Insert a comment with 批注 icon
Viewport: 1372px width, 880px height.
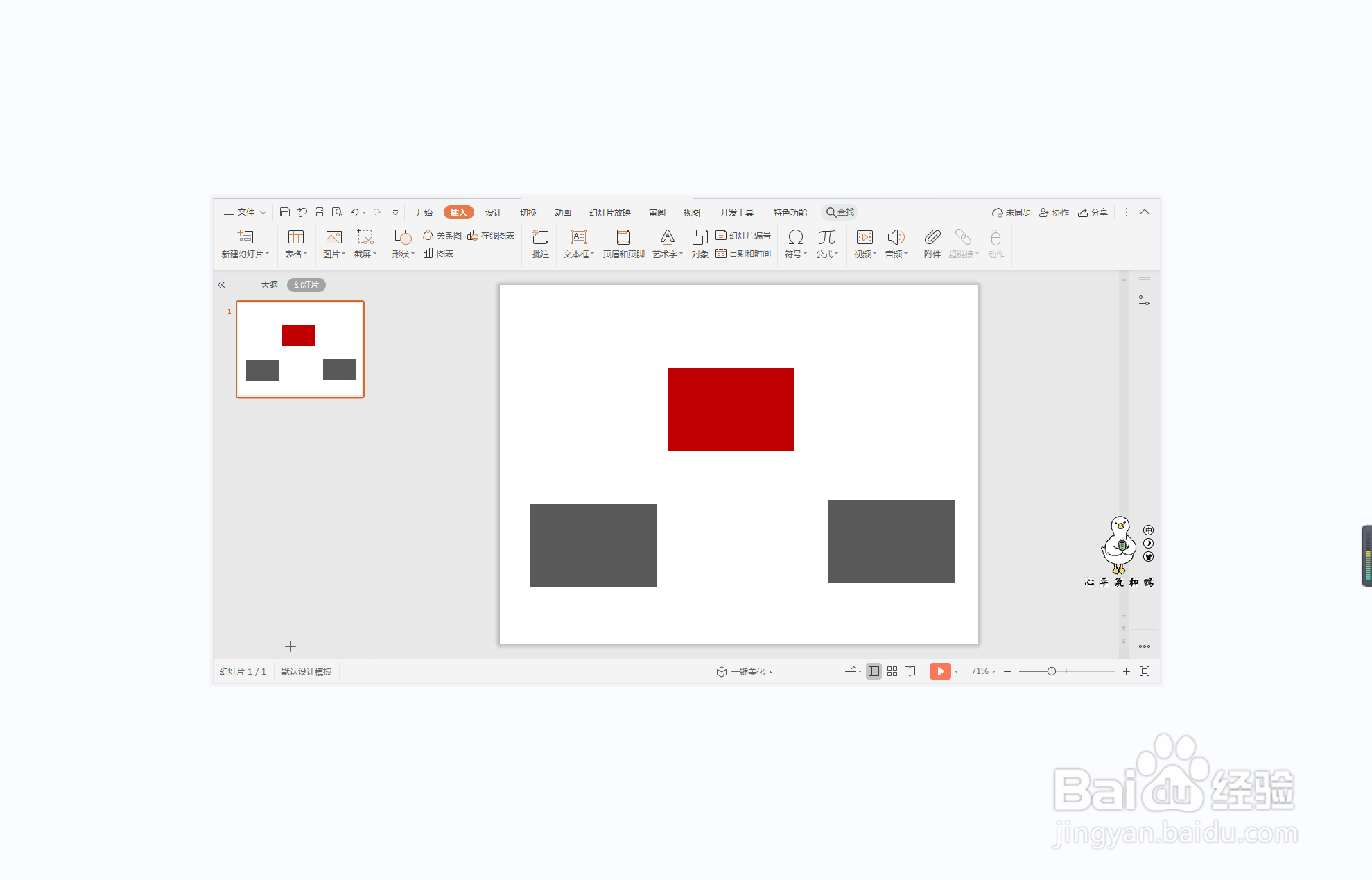(x=540, y=243)
